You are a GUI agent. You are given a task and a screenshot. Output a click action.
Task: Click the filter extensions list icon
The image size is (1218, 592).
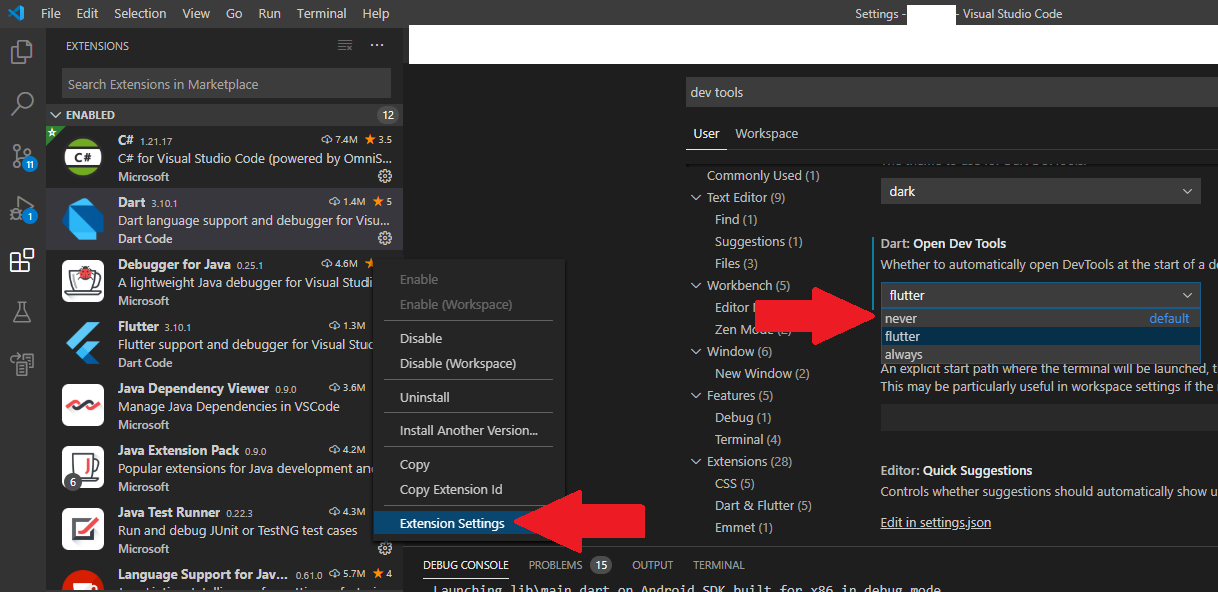click(345, 46)
